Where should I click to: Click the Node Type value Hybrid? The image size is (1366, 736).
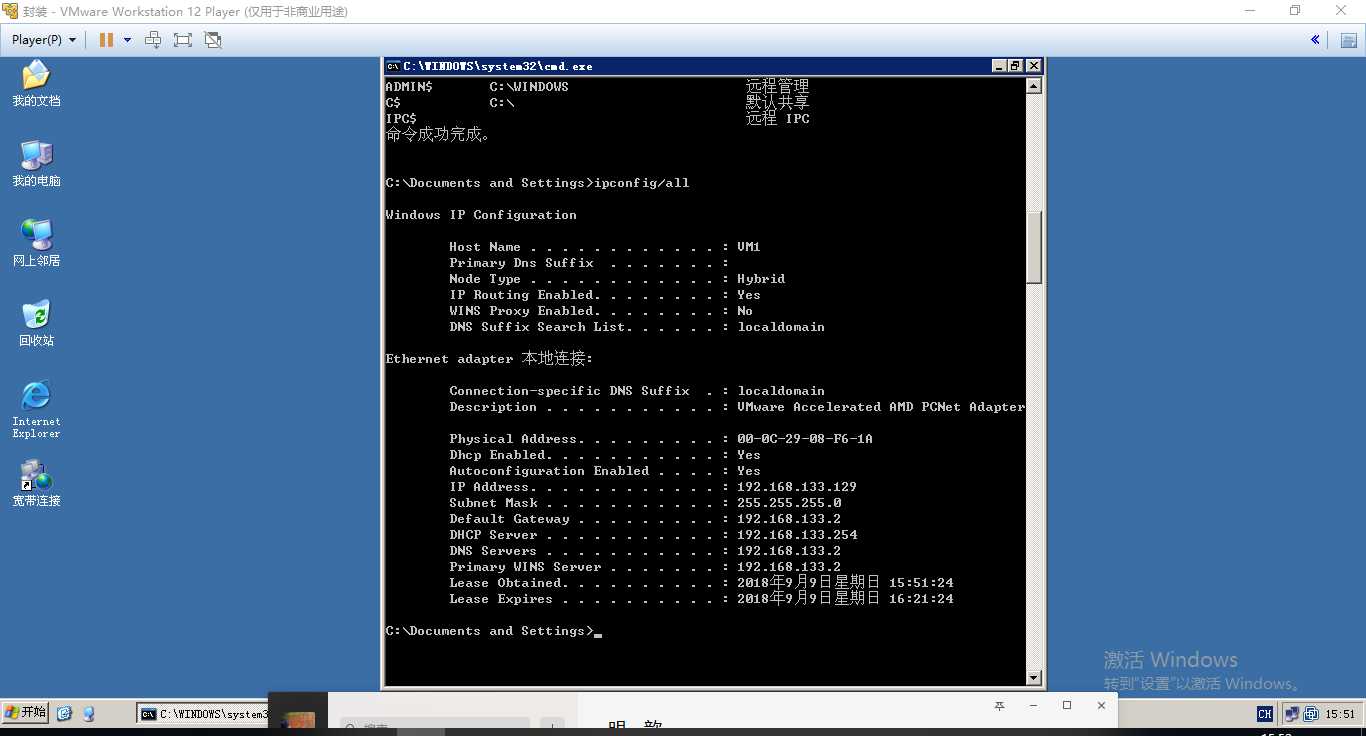[761, 279]
